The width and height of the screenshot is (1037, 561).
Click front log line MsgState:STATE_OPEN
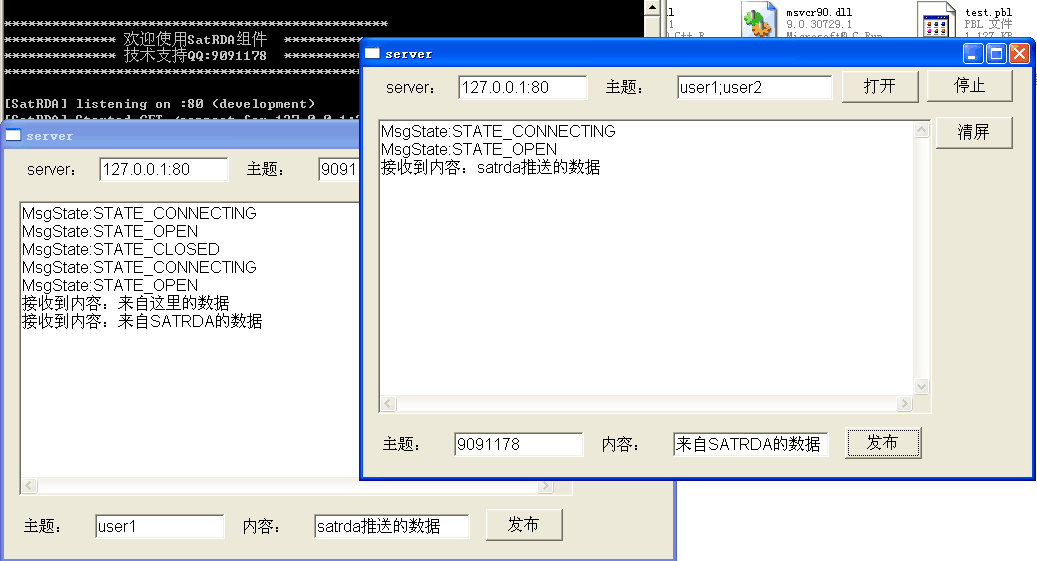[469, 150]
